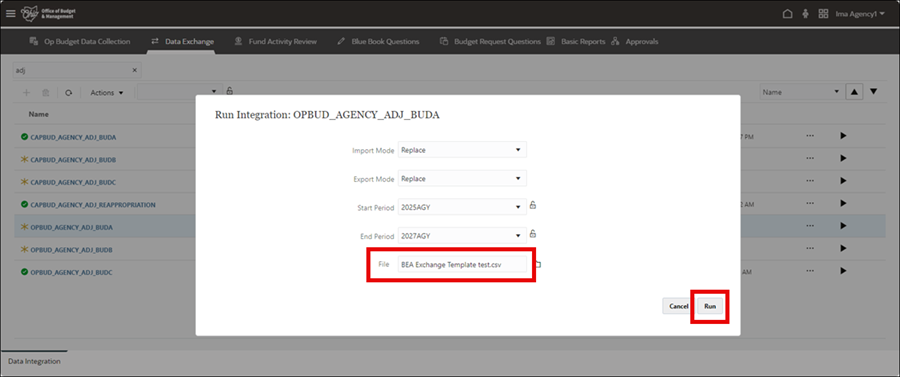
Task: Open the End Period dropdown
Action: point(462,235)
